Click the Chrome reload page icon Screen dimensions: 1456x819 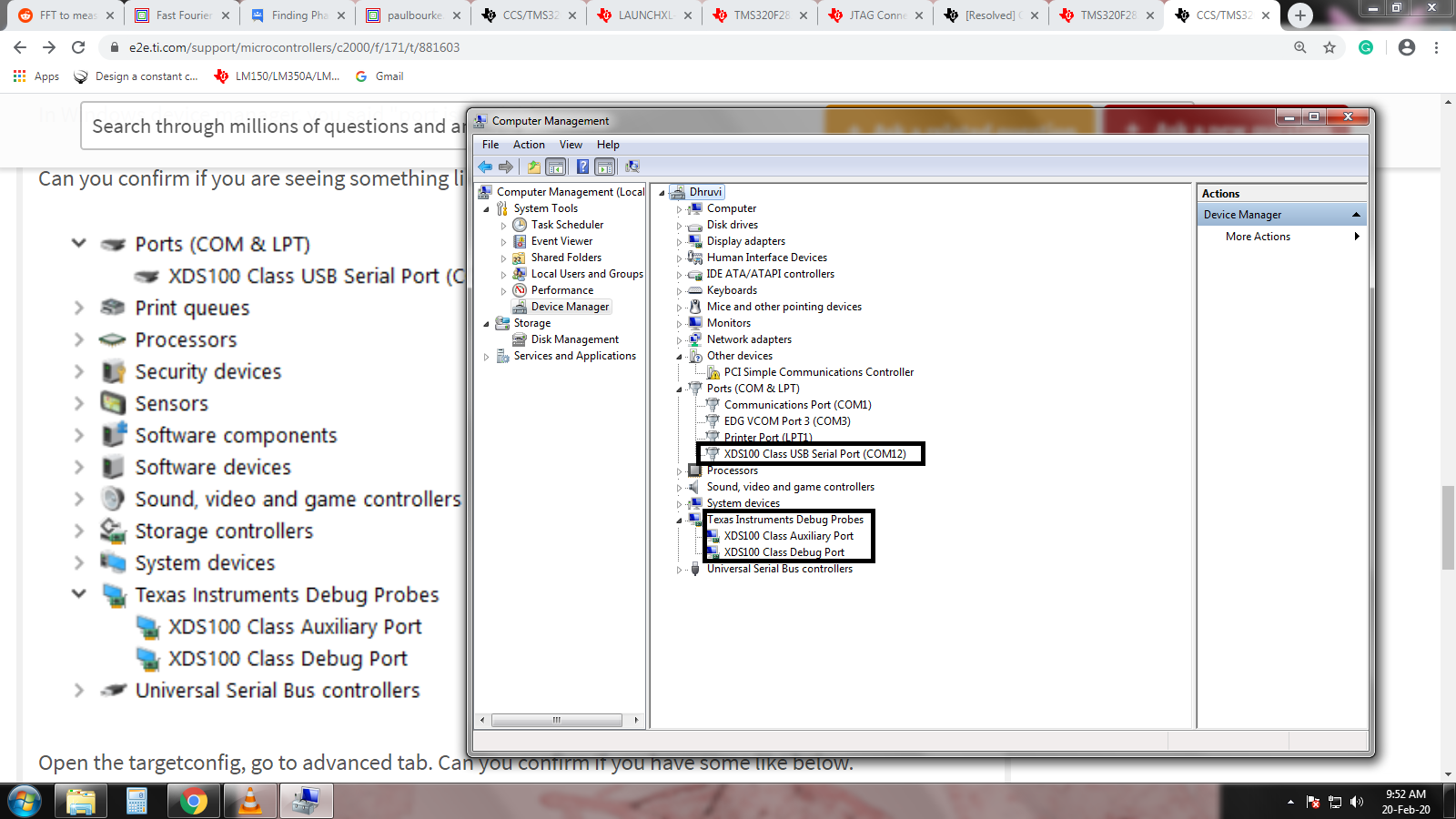[78, 47]
